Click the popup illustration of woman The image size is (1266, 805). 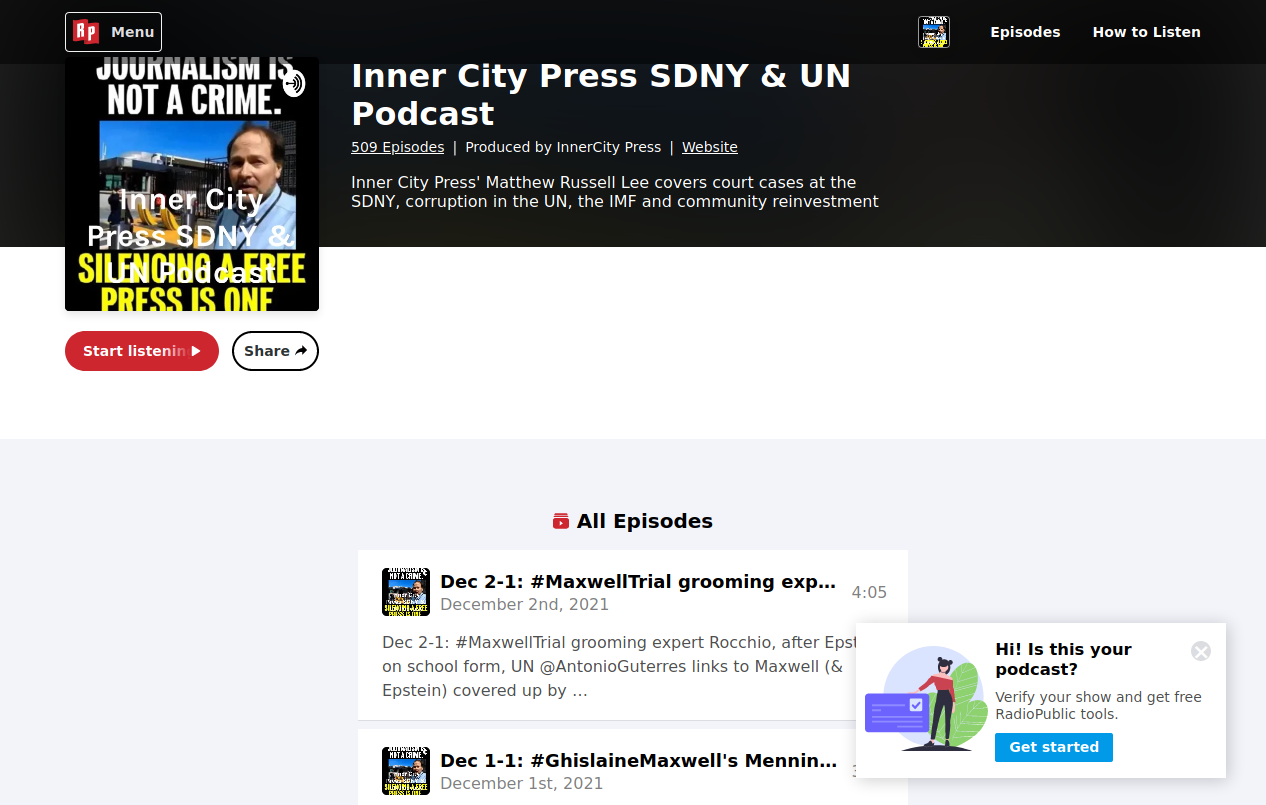[x=926, y=699]
